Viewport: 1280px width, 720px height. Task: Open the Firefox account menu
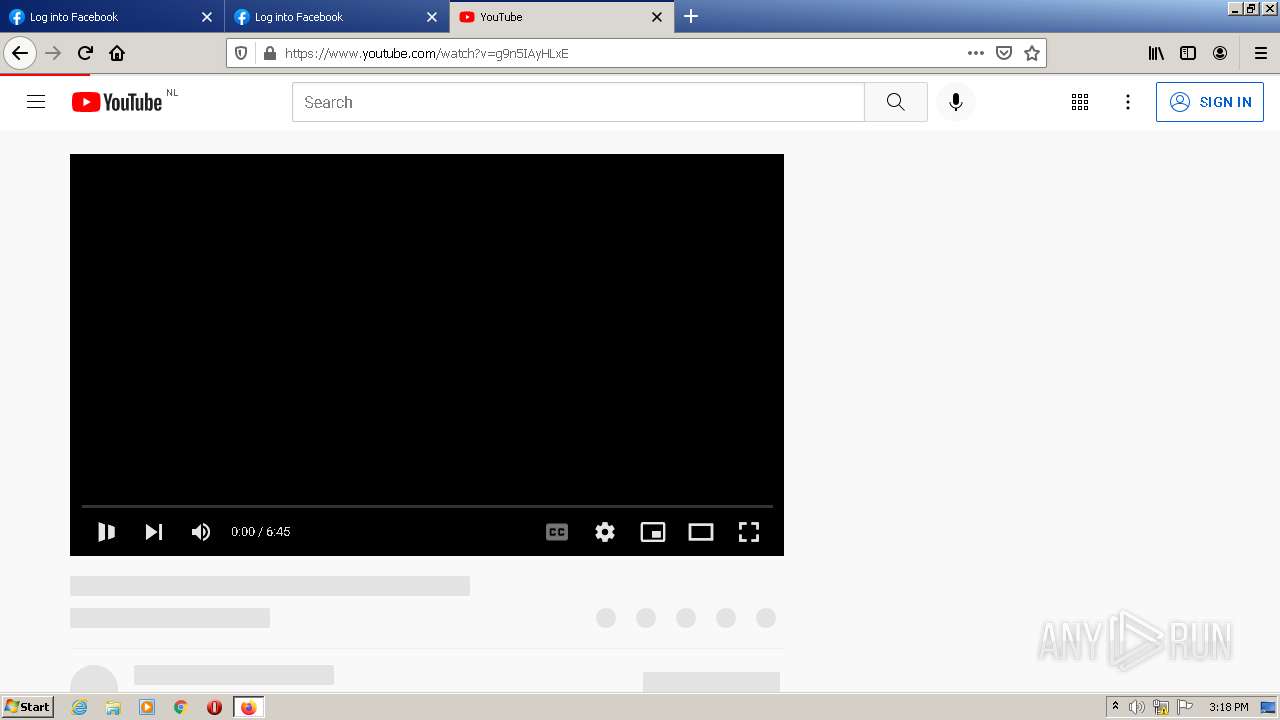pyautogui.click(x=1220, y=53)
